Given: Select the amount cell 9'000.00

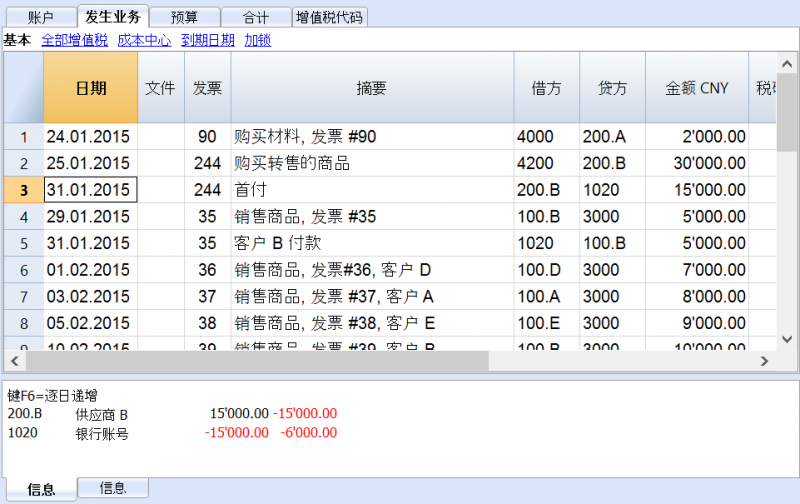Looking at the screenshot, I should coord(697,323).
